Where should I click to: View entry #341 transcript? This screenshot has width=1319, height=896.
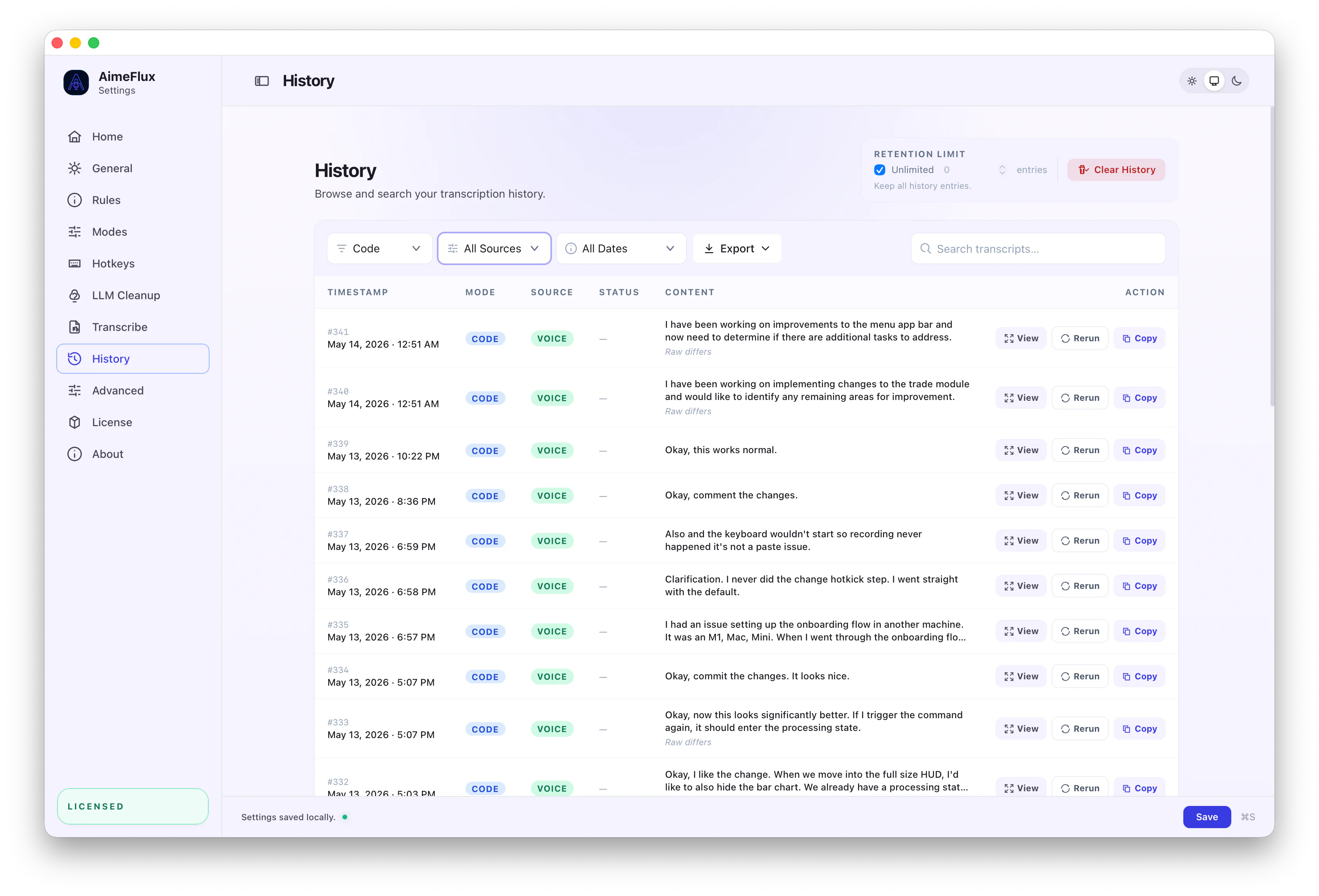pos(1021,339)
